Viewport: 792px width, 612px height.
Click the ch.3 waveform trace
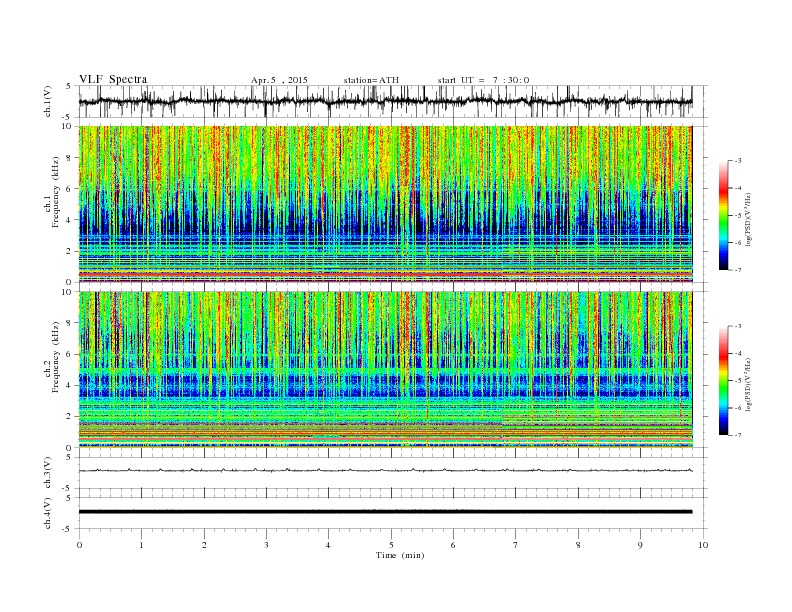pos(385,471)
